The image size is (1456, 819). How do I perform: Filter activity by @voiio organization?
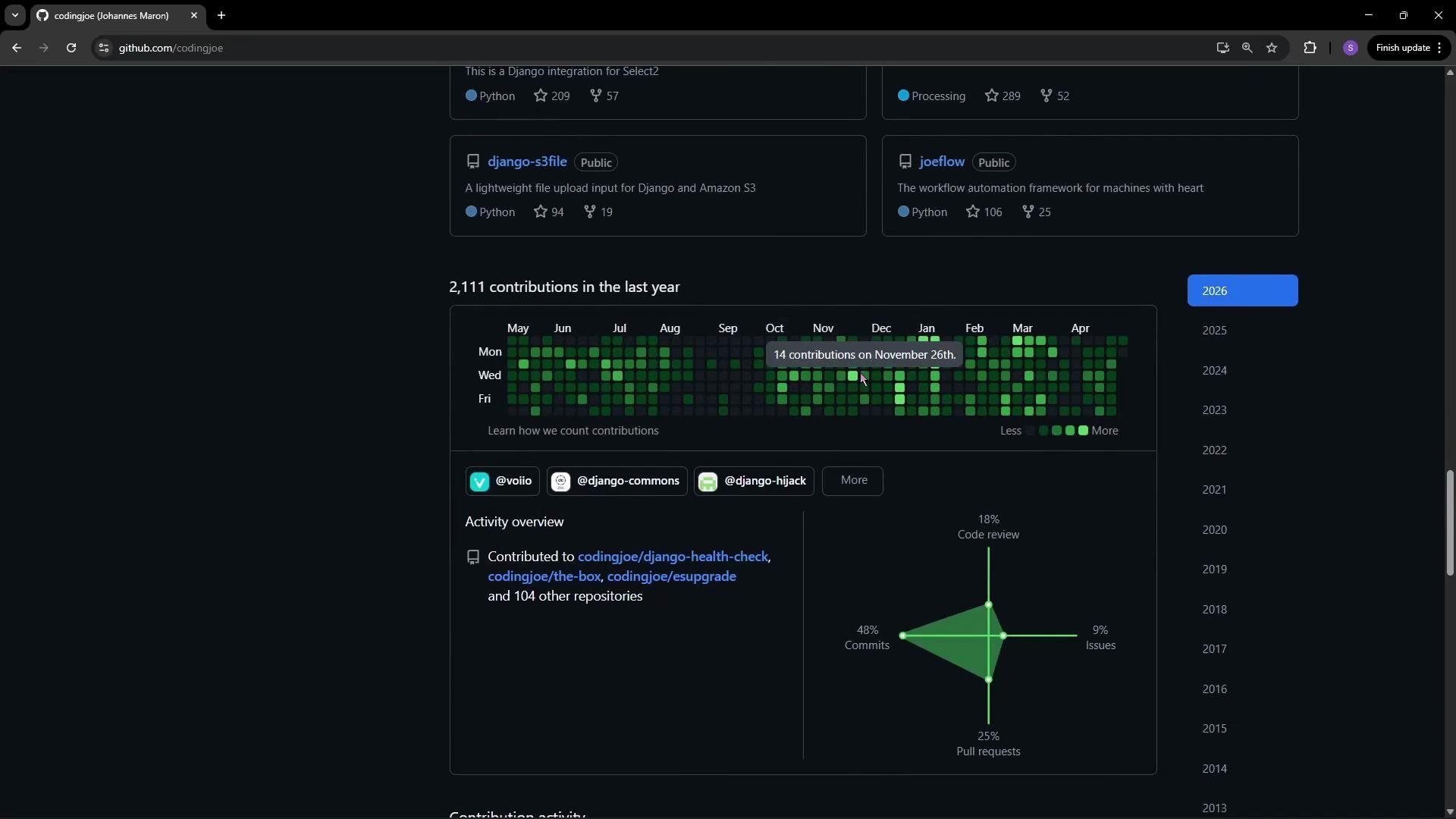(x=502, y=481)
